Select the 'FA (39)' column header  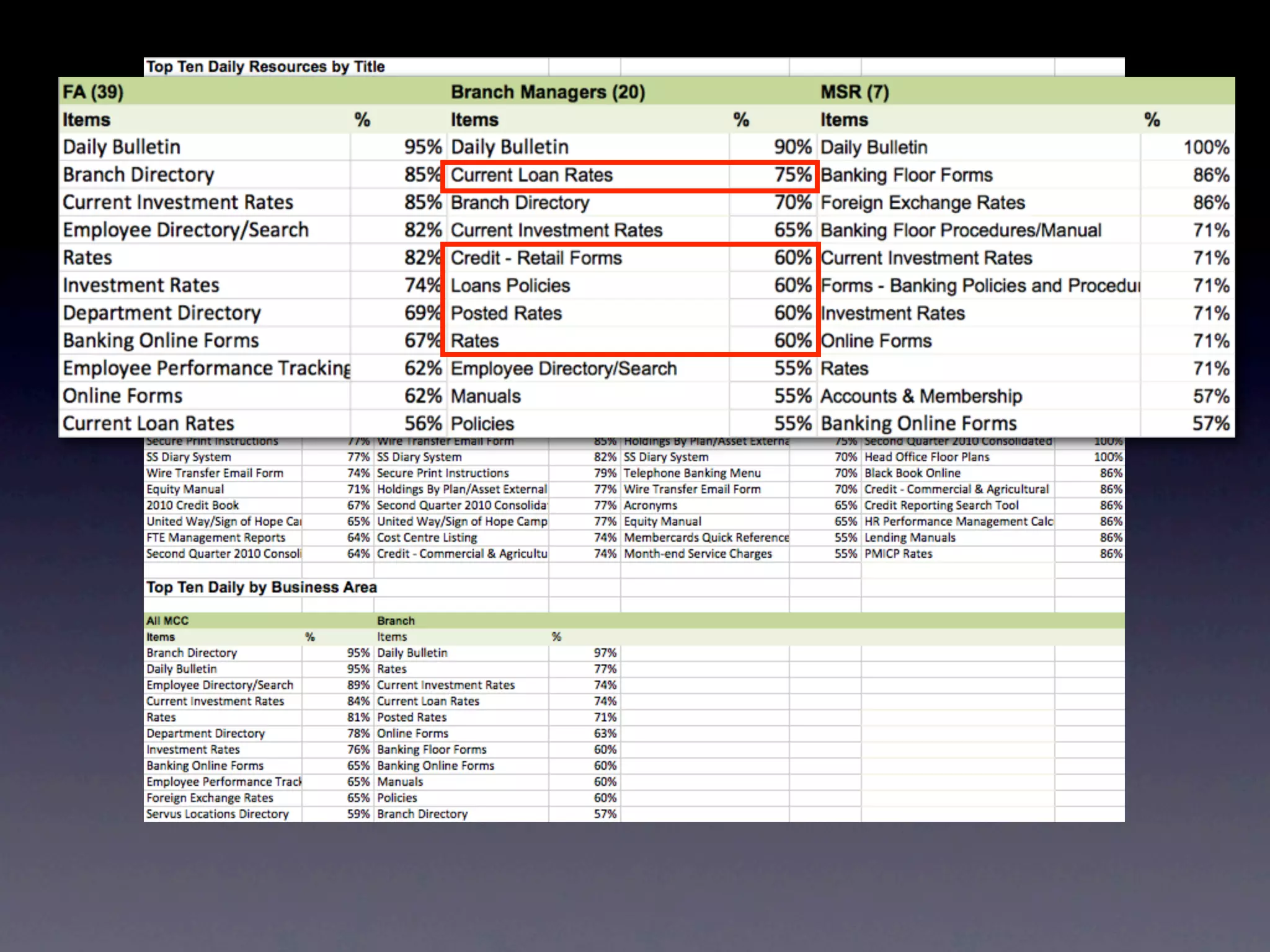93,92
